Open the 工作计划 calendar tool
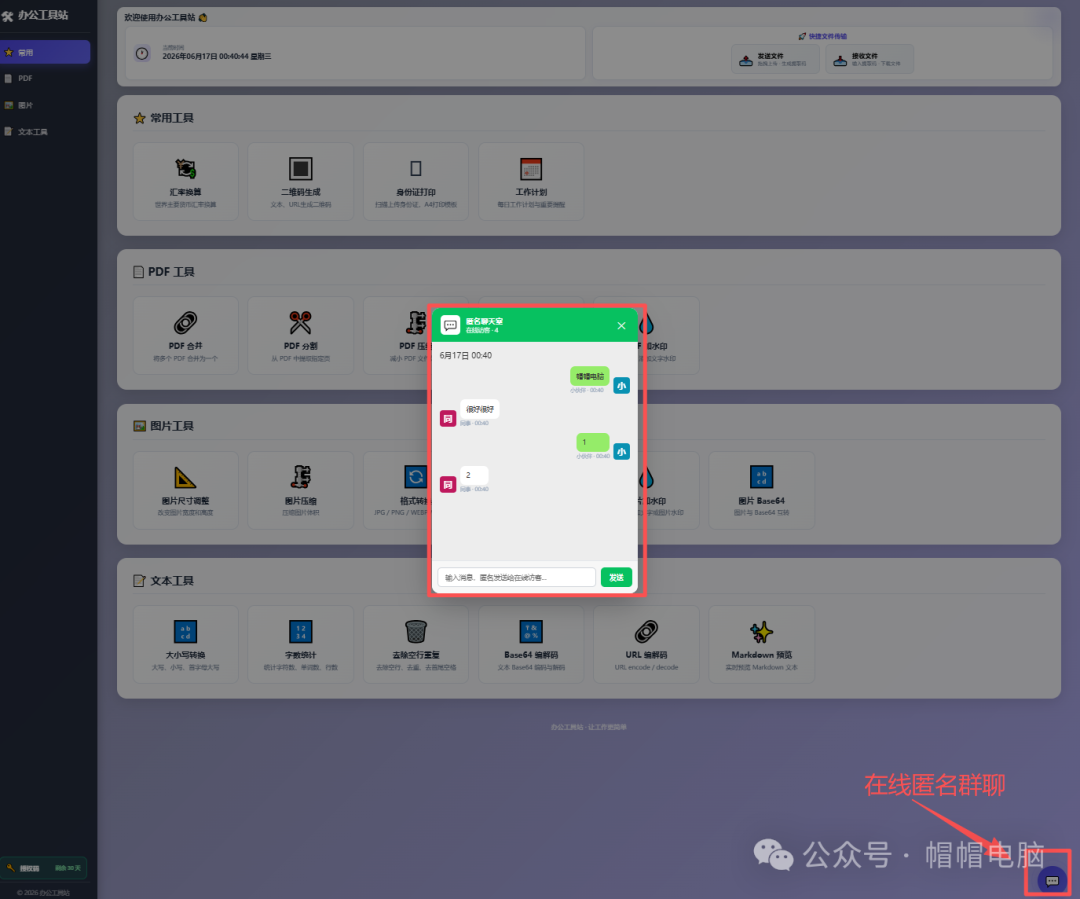 click(531, 182)
